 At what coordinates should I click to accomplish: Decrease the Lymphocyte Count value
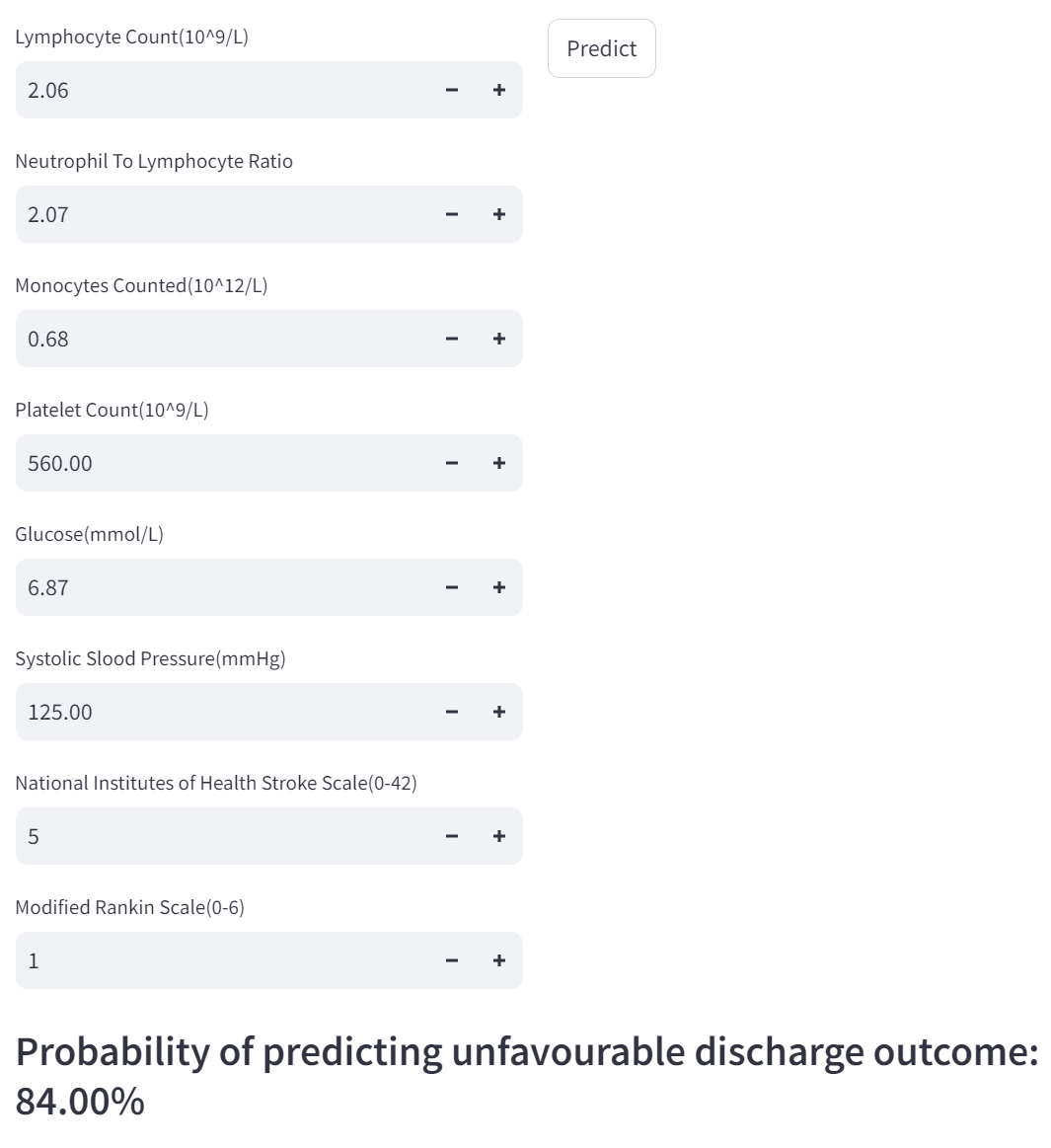point(452,90)
